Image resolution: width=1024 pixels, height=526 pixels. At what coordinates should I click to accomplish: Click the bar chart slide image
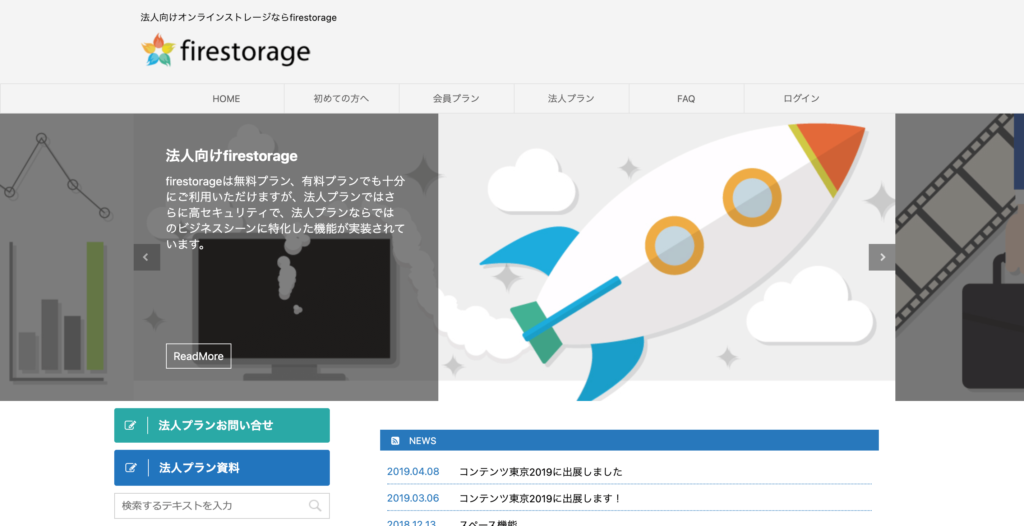pyautogui.click(x=67, y=257)
